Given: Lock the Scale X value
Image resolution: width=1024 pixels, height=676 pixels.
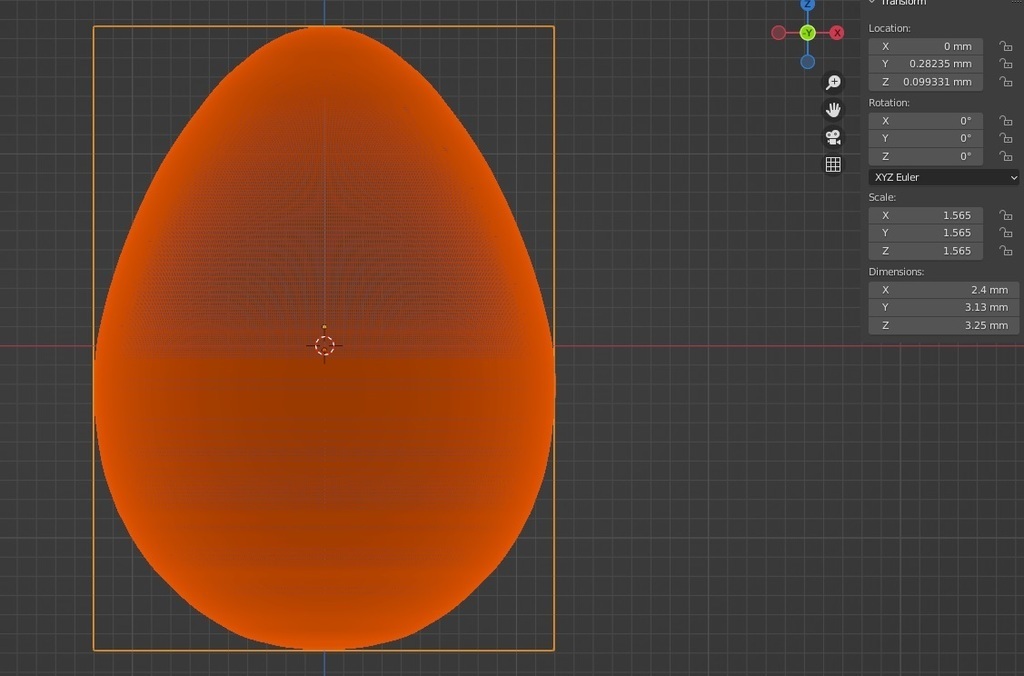Looking at the screenshot, I should [1006, 216].
